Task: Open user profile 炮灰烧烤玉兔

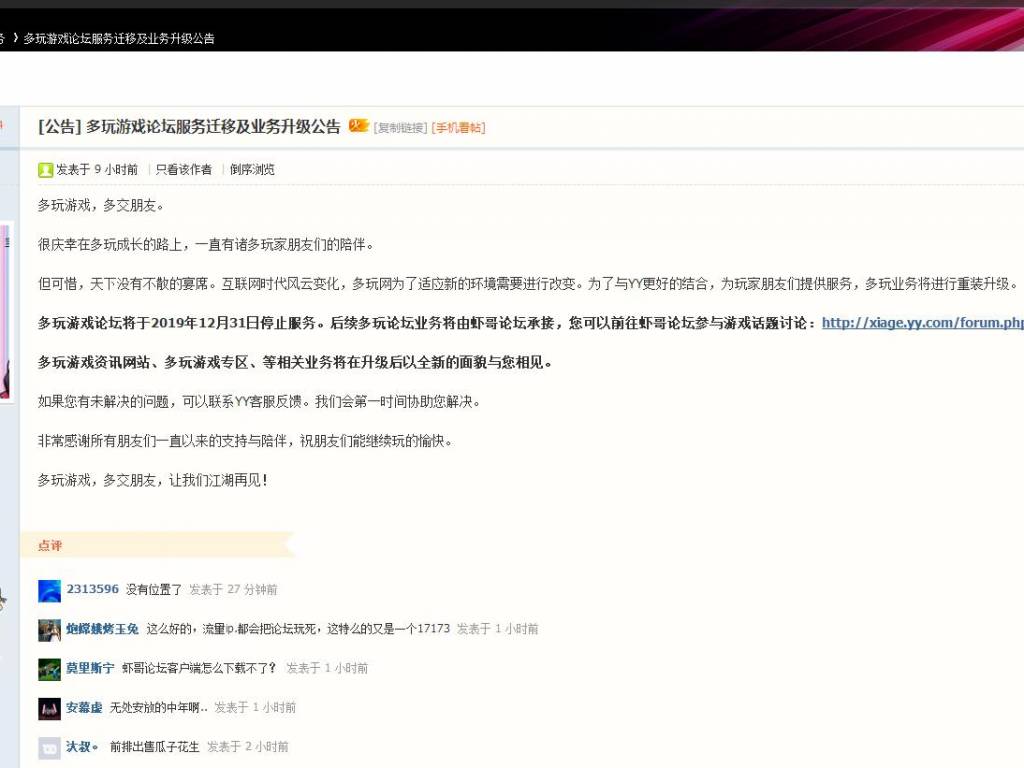Action: (103, 629)
